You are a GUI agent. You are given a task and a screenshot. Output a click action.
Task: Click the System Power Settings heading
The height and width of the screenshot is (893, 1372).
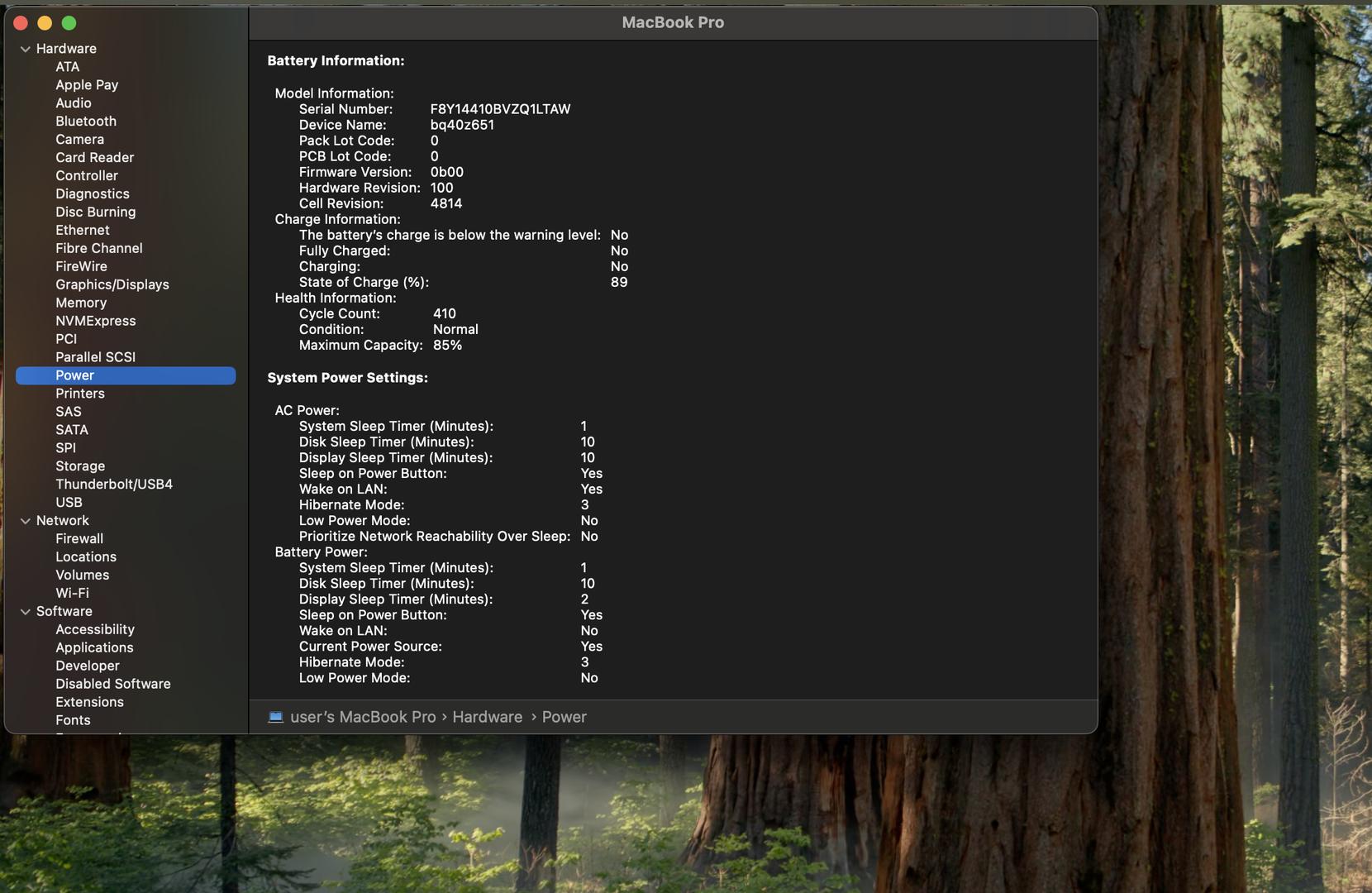[347, 378]
